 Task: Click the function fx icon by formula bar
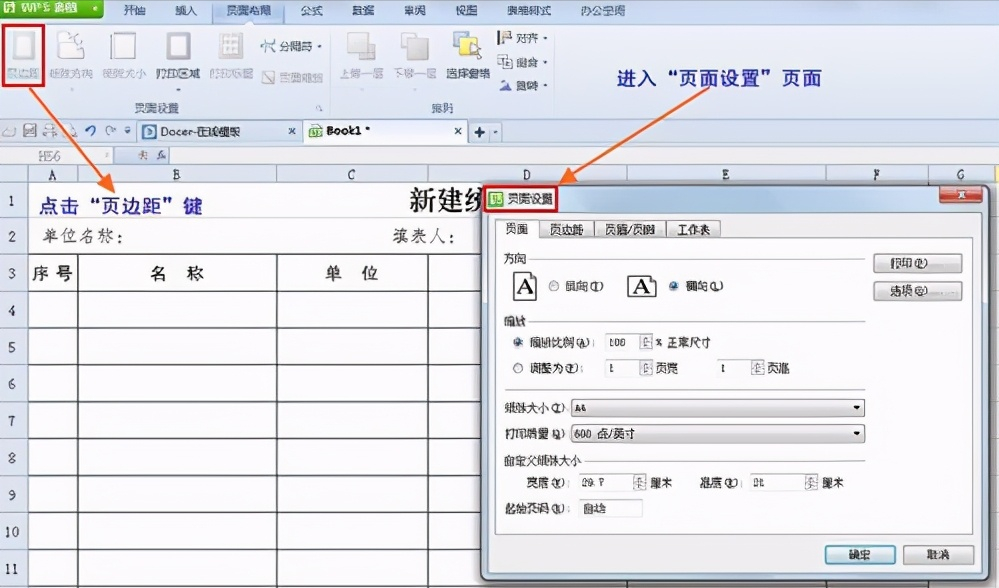point(161,155)
